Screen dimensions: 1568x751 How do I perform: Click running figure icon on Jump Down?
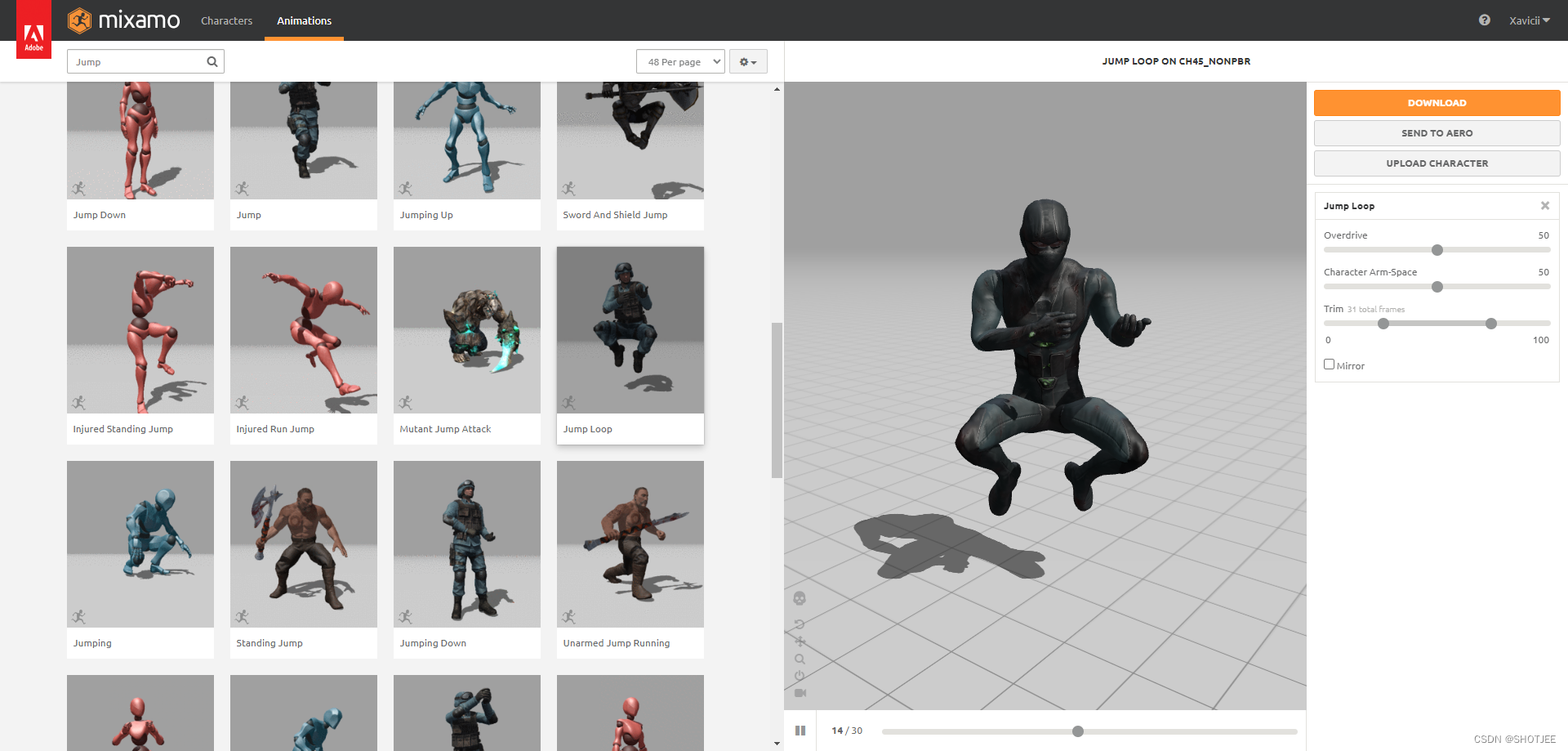click(x=78, y=189)
